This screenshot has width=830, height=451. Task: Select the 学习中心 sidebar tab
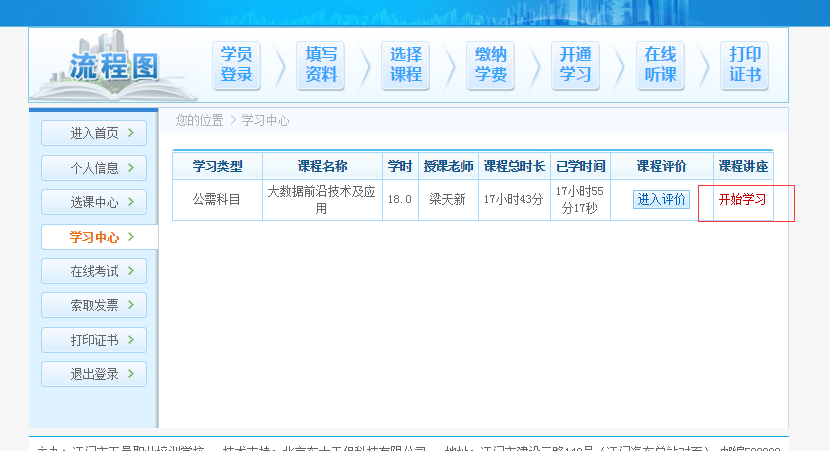(95, 237)
